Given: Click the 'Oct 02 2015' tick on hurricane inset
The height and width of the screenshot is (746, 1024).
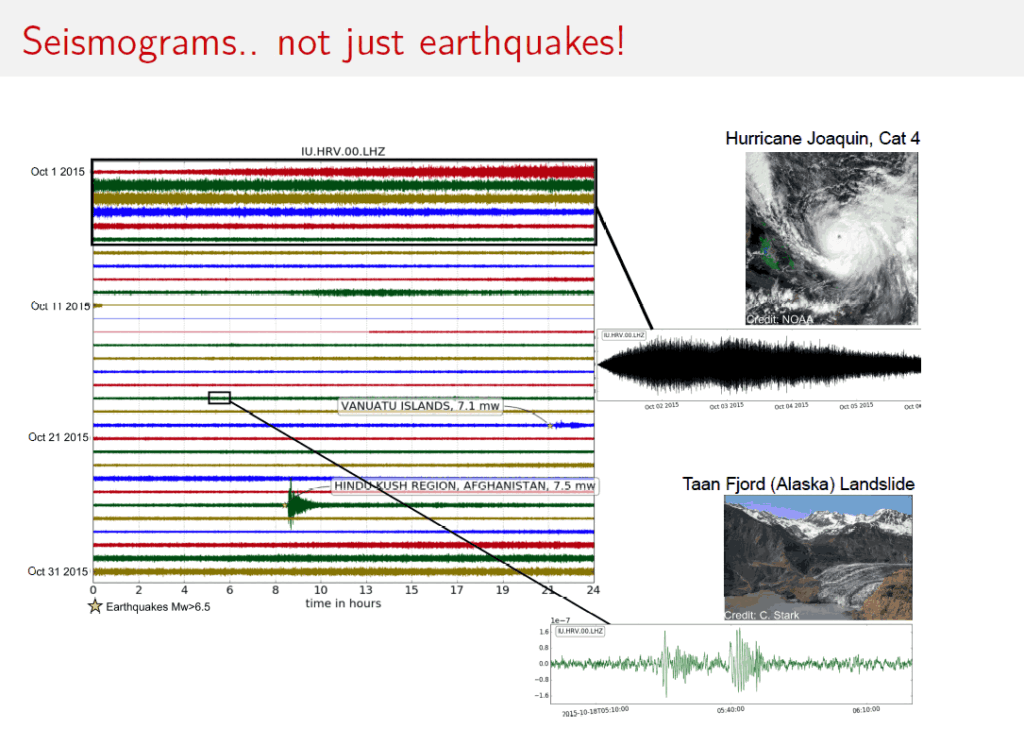Looking at the screenshot, I should click(x=662, y=406).
